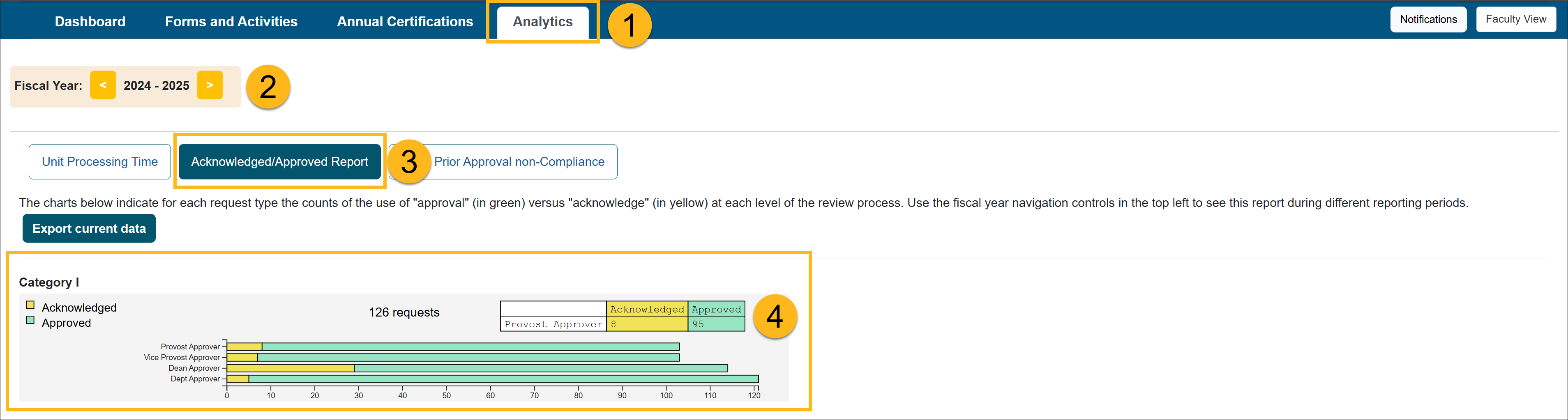1568x420 pixels.
Task: Click the Dean Approver yellow bar segment
Action: pos(290,368)
